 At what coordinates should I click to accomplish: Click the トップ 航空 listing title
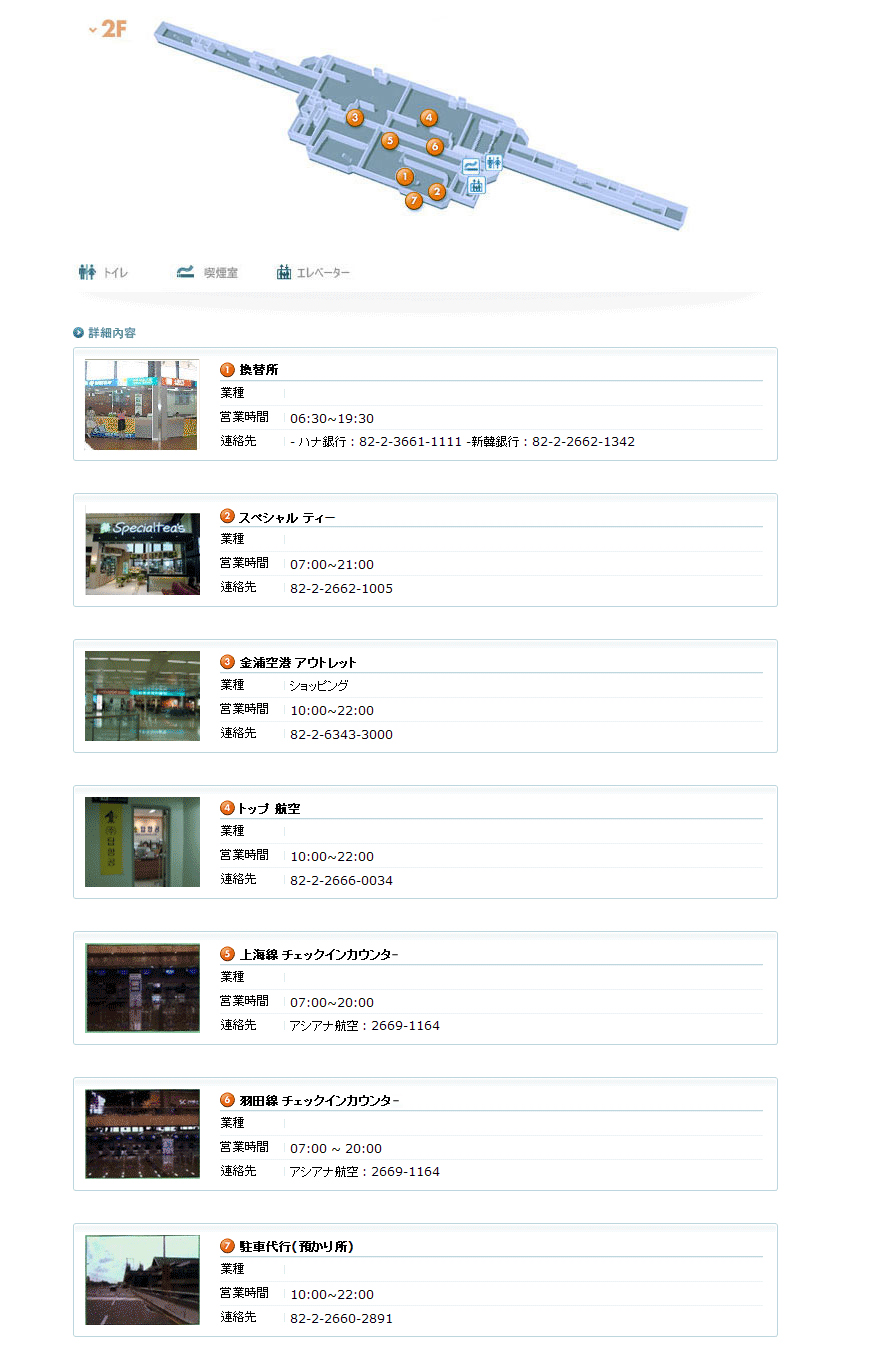coord(268,808)
